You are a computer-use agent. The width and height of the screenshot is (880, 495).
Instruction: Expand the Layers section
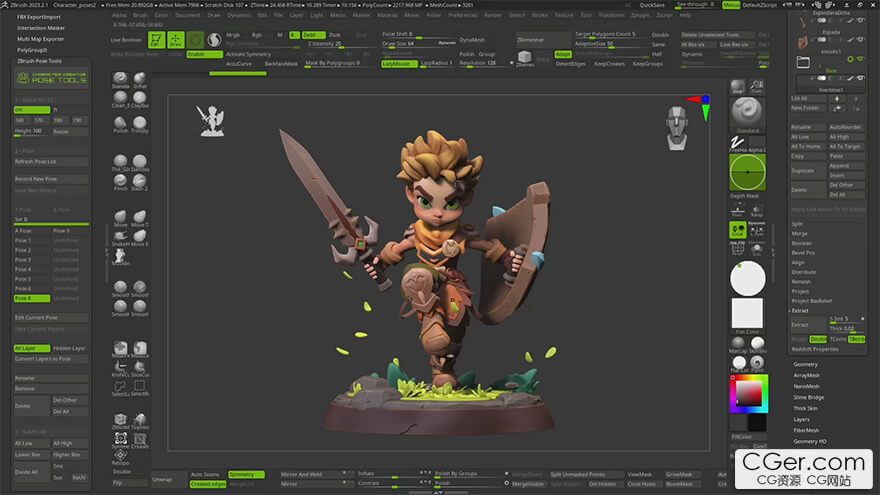(x=801, y=419)
